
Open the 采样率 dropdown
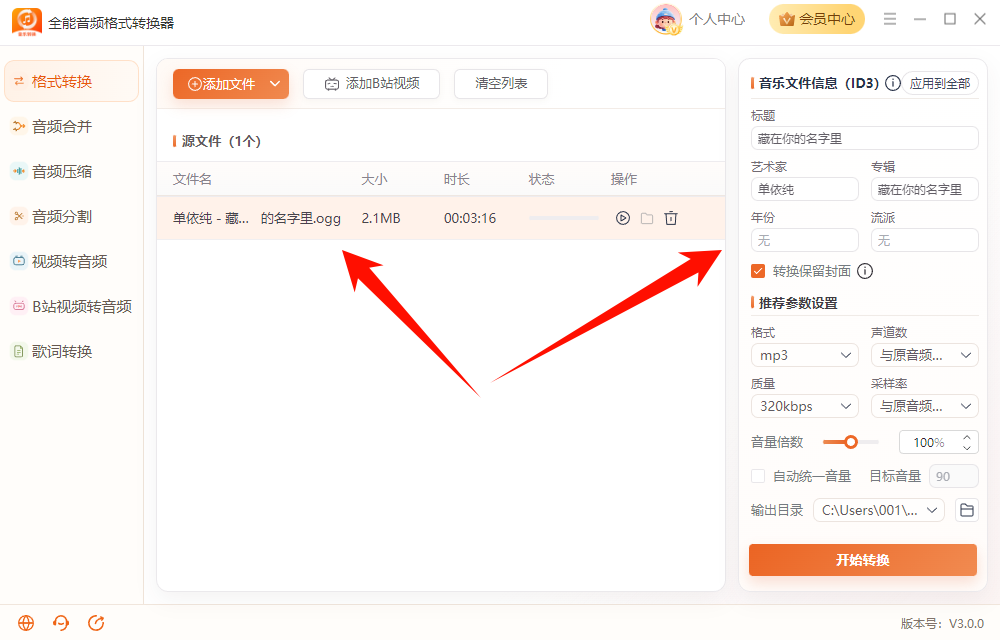pos(925,406)
